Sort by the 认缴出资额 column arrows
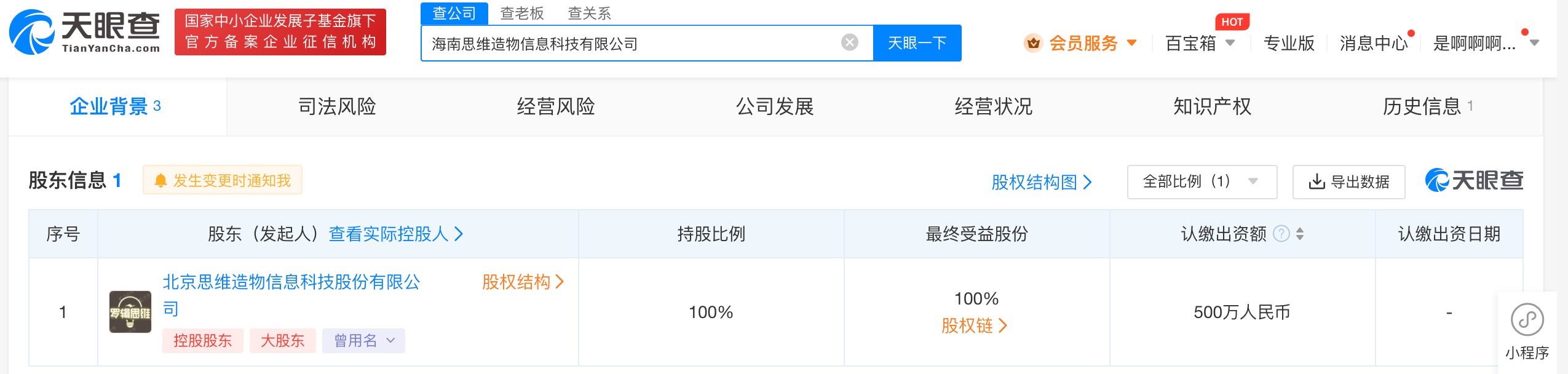Screen dimensions: 1568x374 (1300, 234)
